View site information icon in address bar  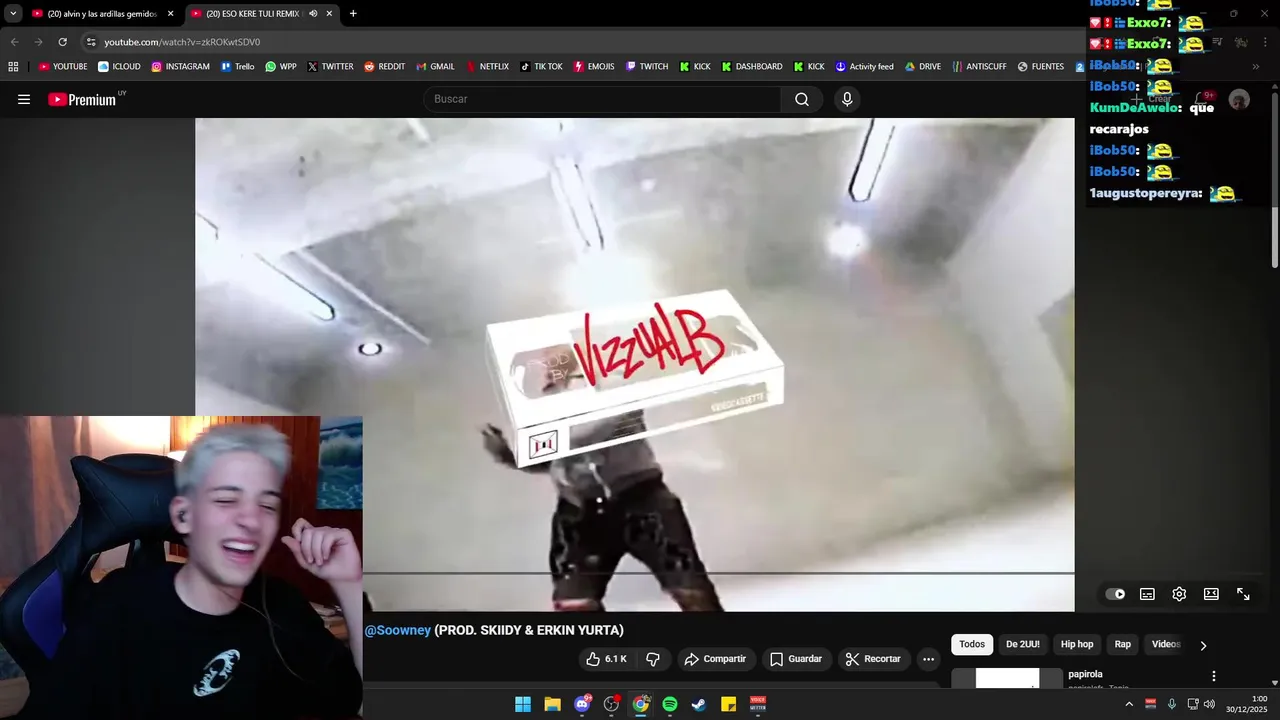90,42
